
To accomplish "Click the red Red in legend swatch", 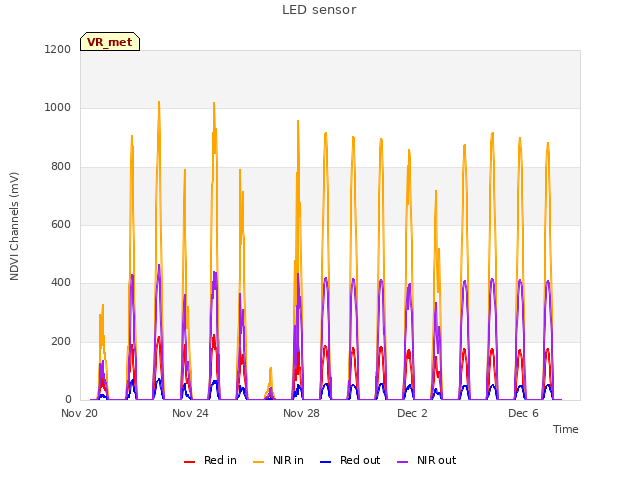I will click(x=189, y=462).
